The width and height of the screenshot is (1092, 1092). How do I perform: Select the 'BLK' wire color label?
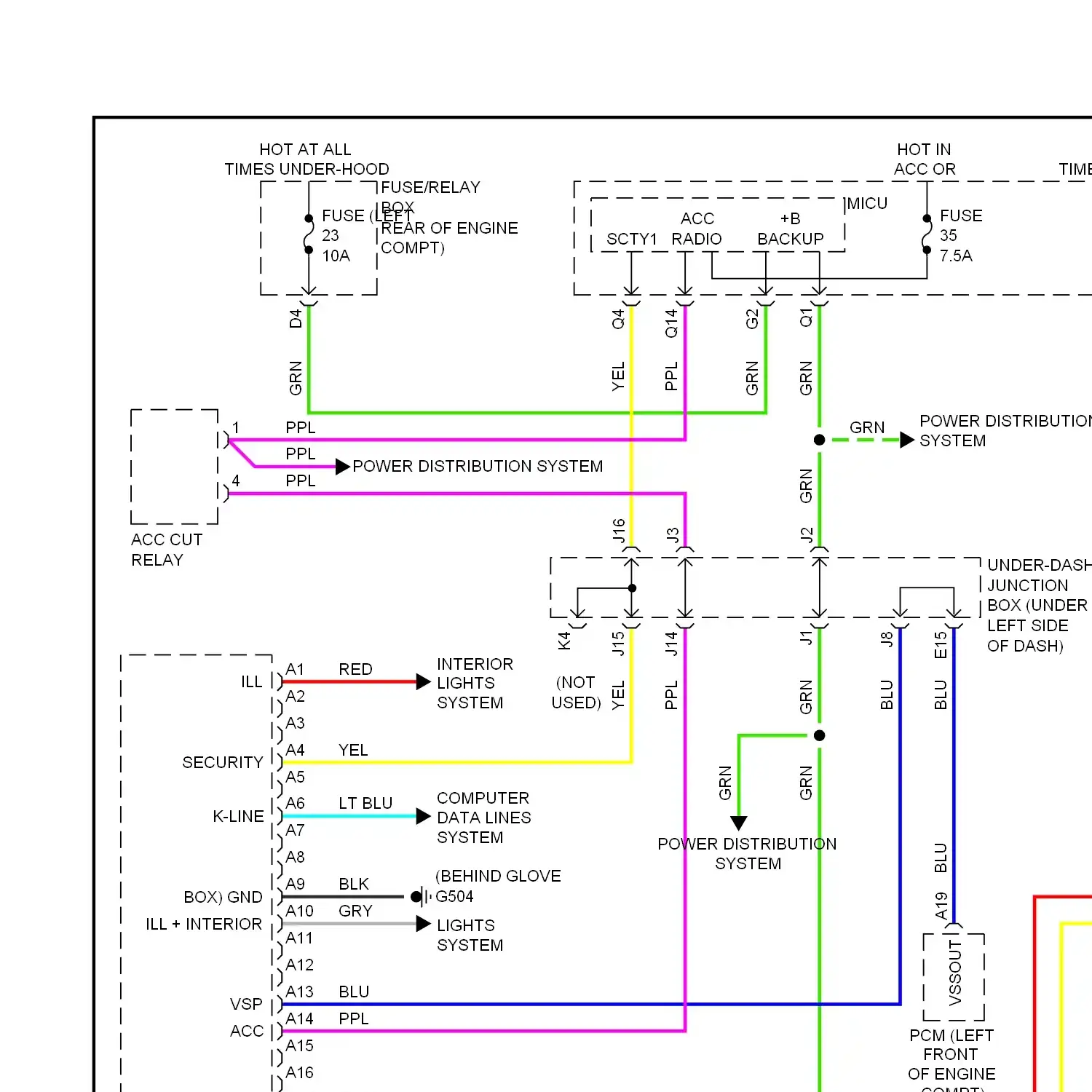pyautogui.click(x=354, y=884)
